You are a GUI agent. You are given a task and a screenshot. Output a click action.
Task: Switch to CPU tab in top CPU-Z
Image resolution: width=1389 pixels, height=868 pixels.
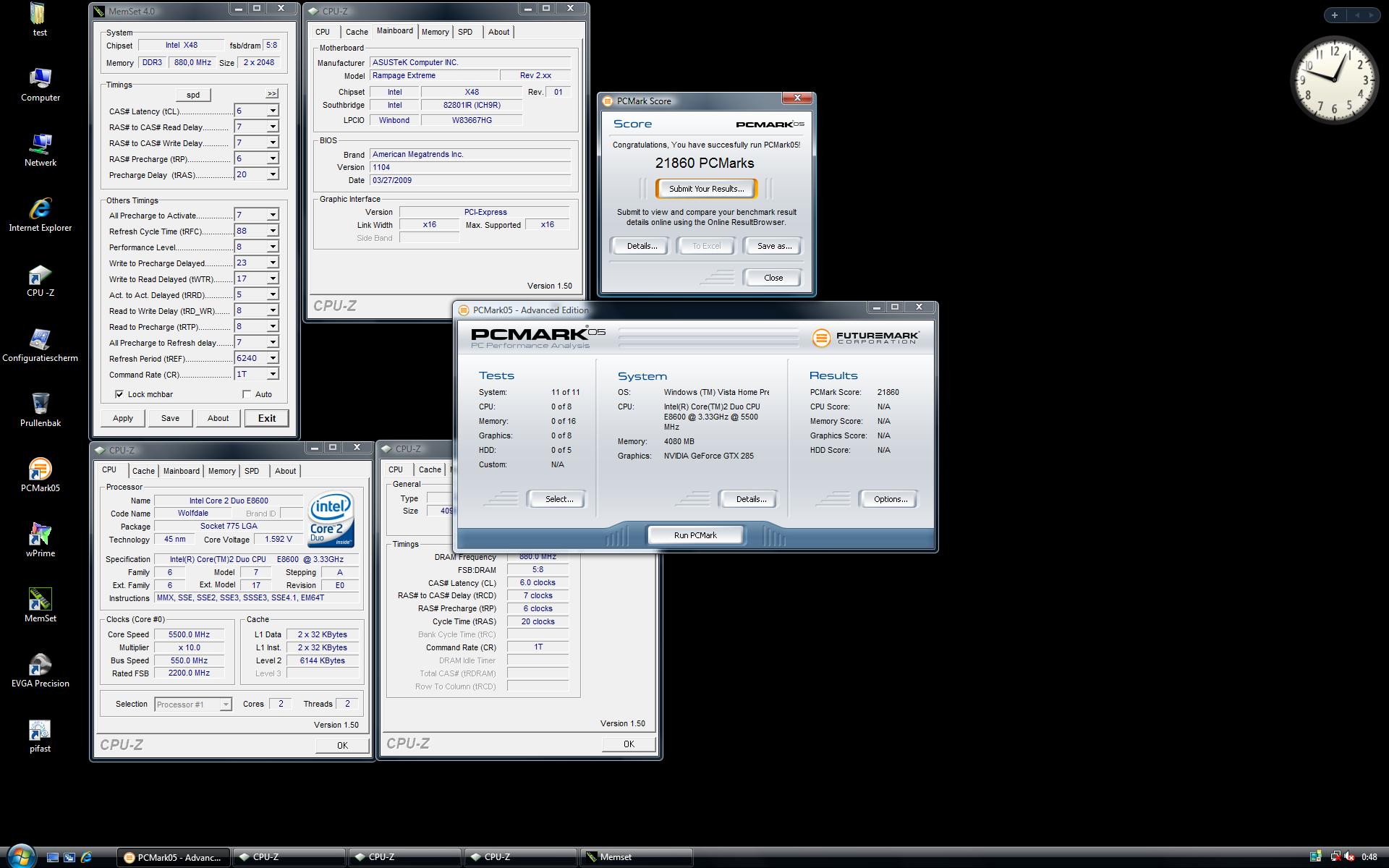pos(323,32)
